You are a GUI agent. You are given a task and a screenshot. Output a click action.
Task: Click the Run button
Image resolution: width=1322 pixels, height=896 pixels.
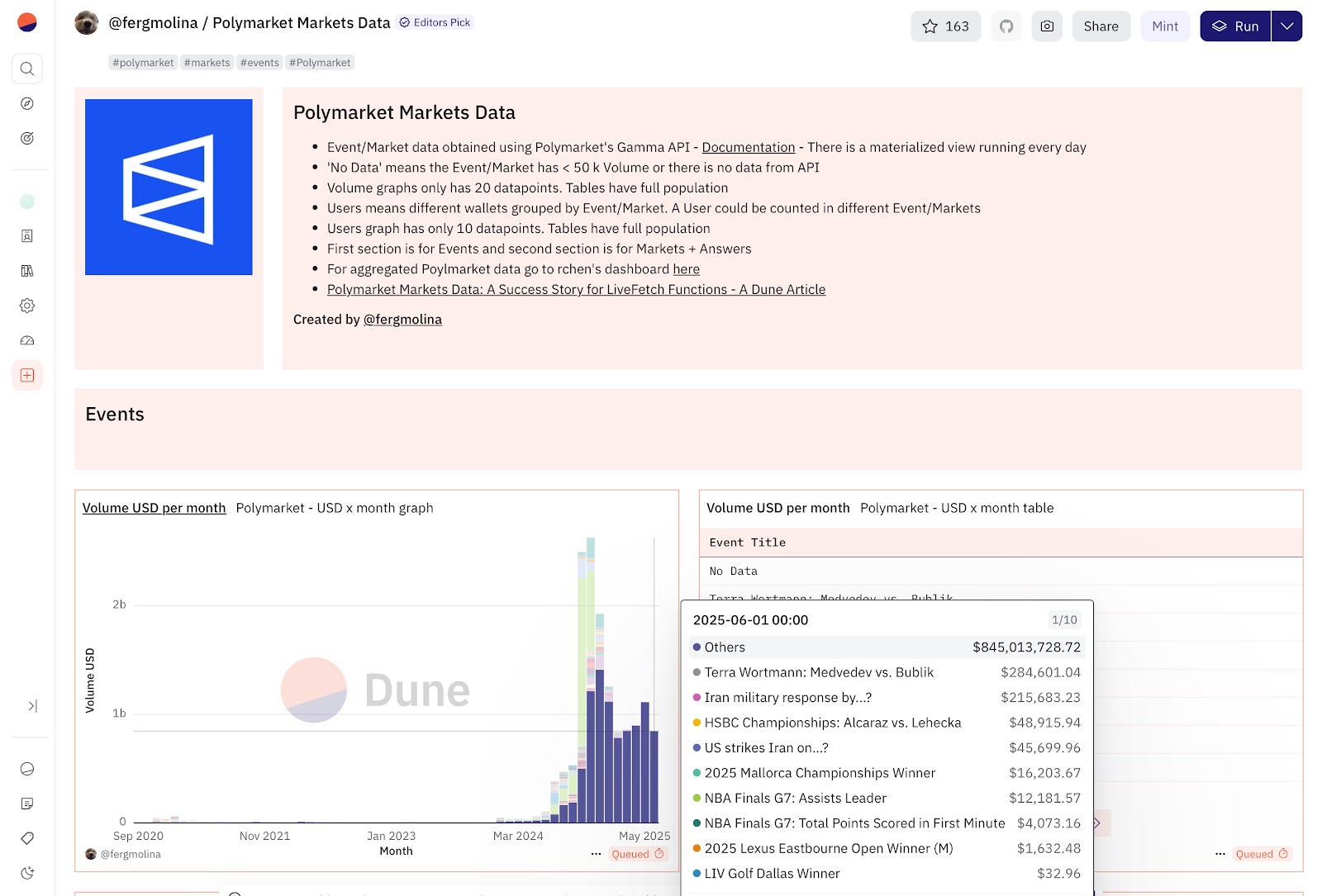point(1235,26)
